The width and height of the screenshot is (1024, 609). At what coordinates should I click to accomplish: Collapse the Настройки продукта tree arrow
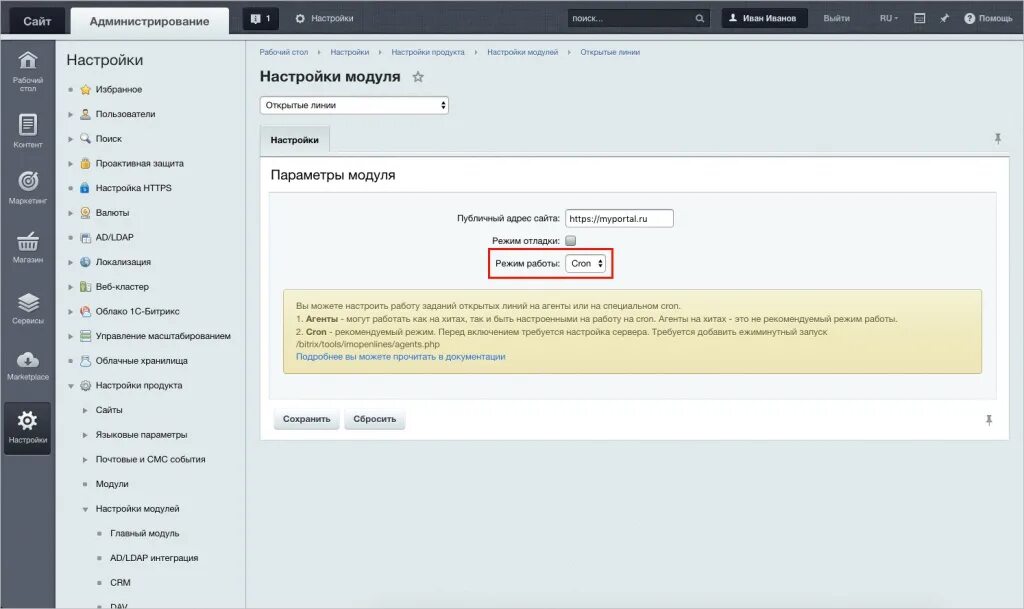(x=71, y=386)
